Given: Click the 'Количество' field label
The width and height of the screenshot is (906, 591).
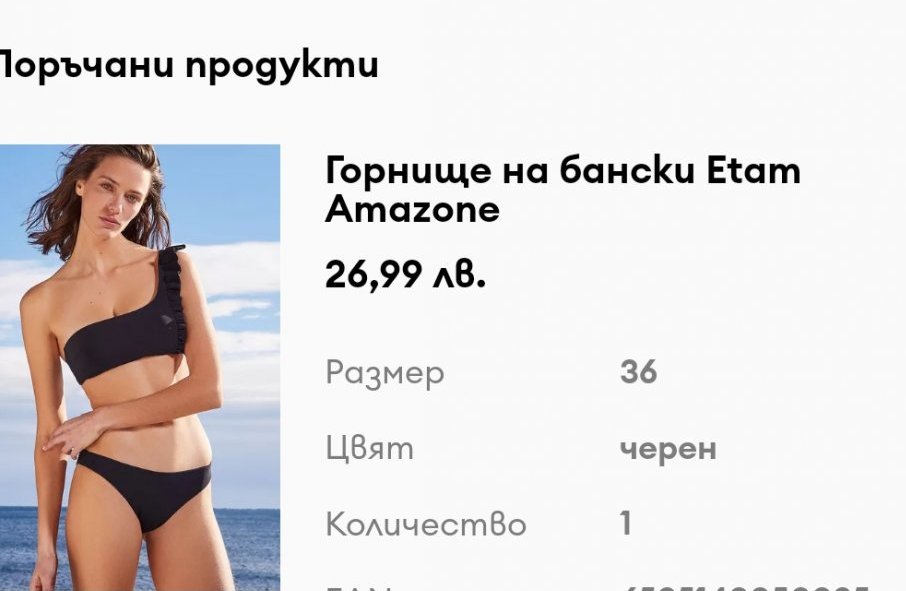Looking at the screenshot, I should click(426, 524).
